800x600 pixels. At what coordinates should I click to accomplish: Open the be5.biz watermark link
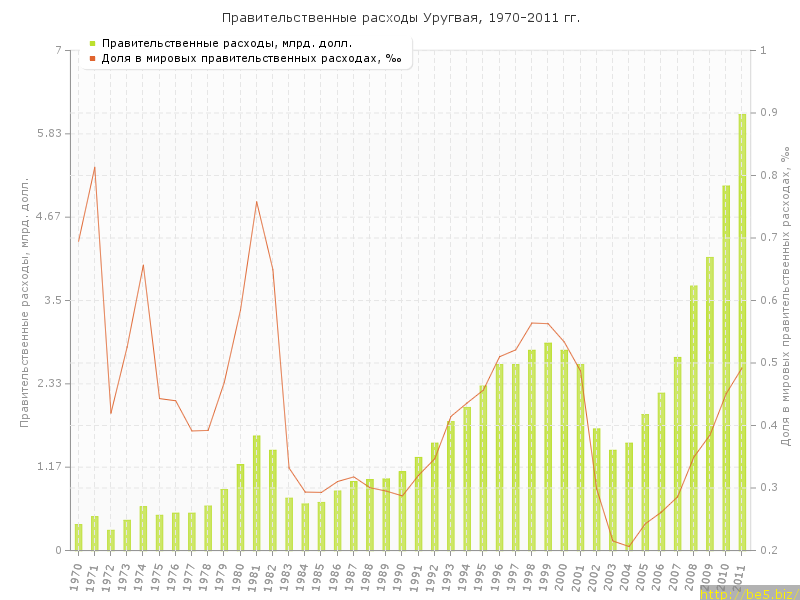point(748,593)
